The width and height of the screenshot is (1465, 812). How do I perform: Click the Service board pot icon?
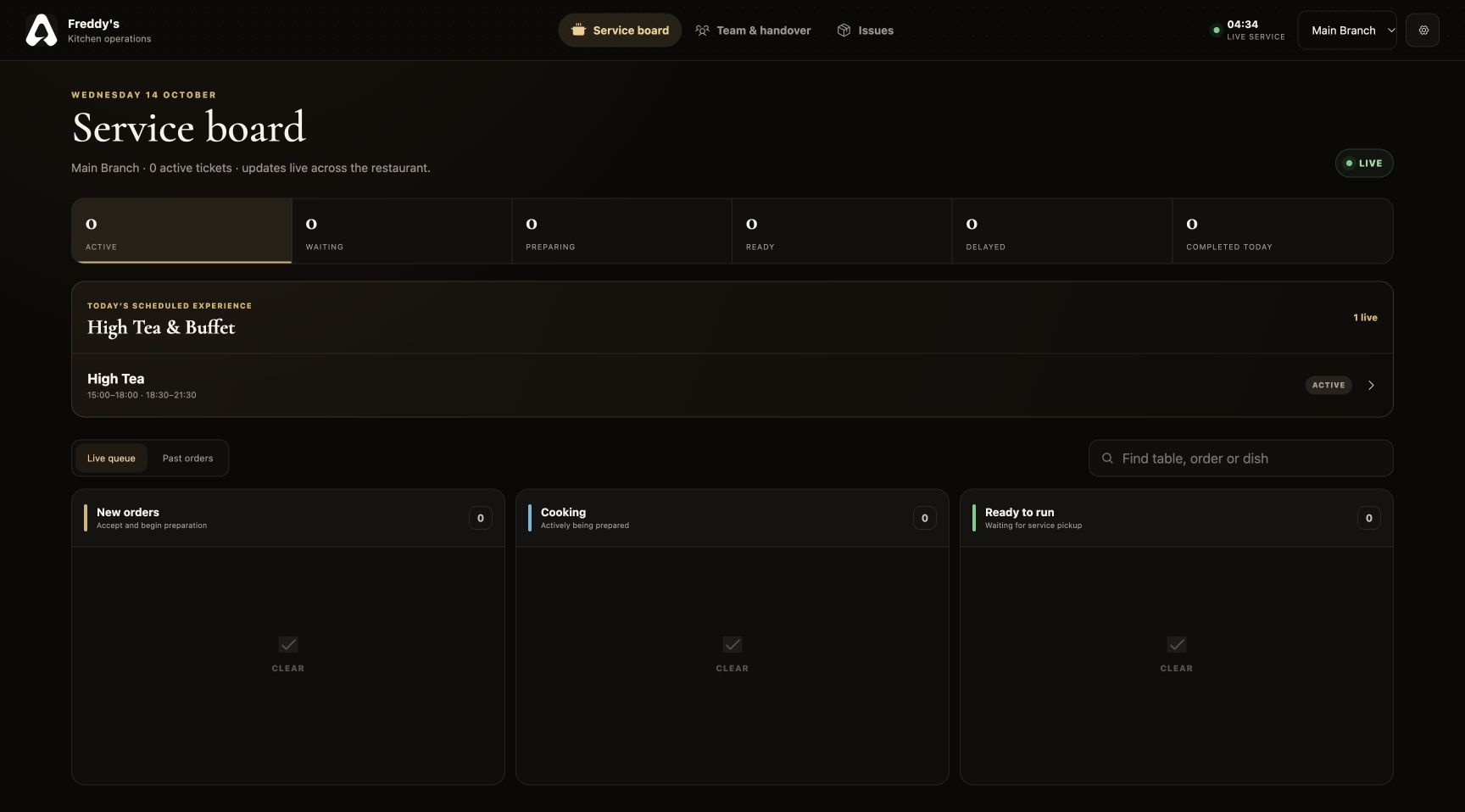coord(578,31)
